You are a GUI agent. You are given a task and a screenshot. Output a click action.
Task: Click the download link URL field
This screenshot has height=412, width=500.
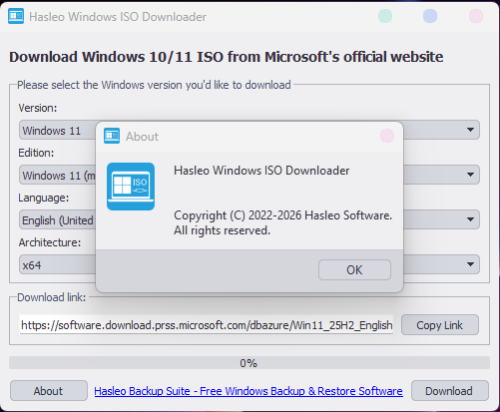coord(206,325)
